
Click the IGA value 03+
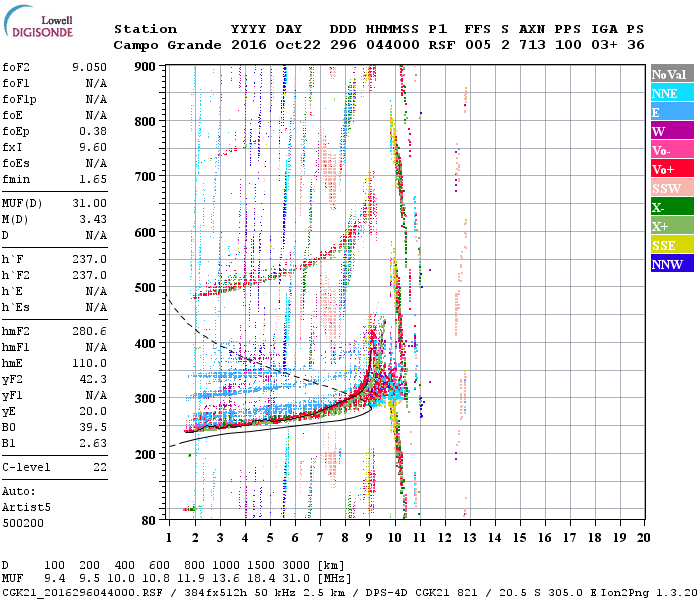604,45
